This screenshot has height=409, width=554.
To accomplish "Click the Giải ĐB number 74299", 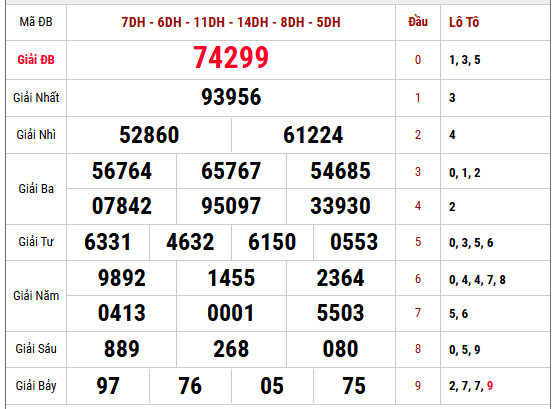I will pyautogui.click(x=231, y=58).
